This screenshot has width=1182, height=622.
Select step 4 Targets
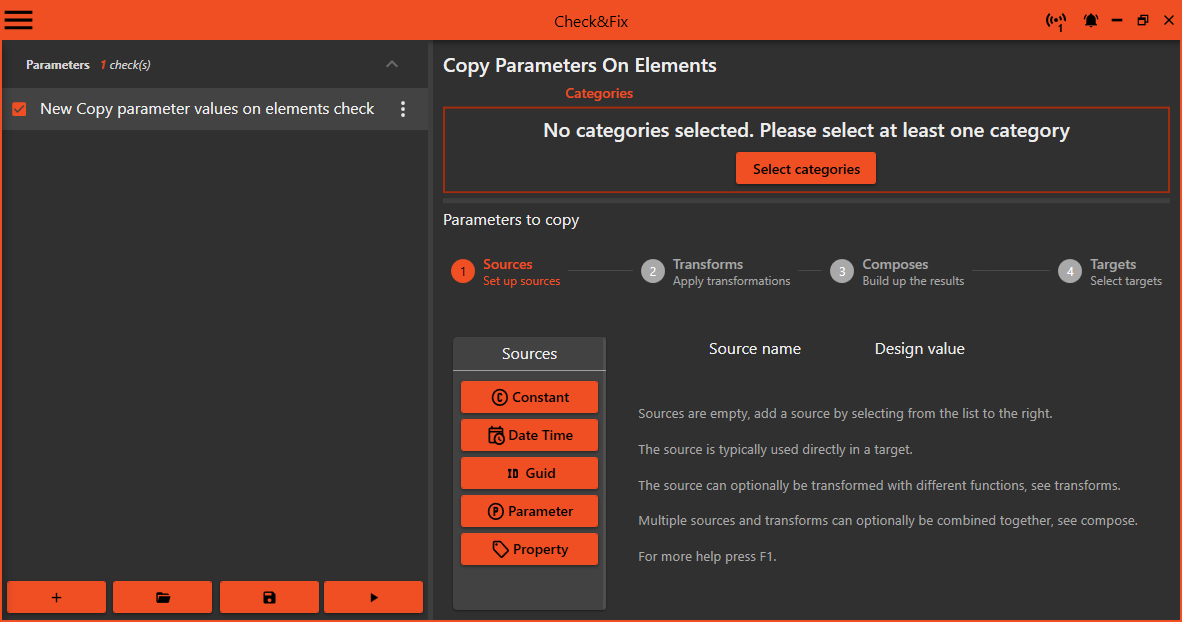[1069, 270]
